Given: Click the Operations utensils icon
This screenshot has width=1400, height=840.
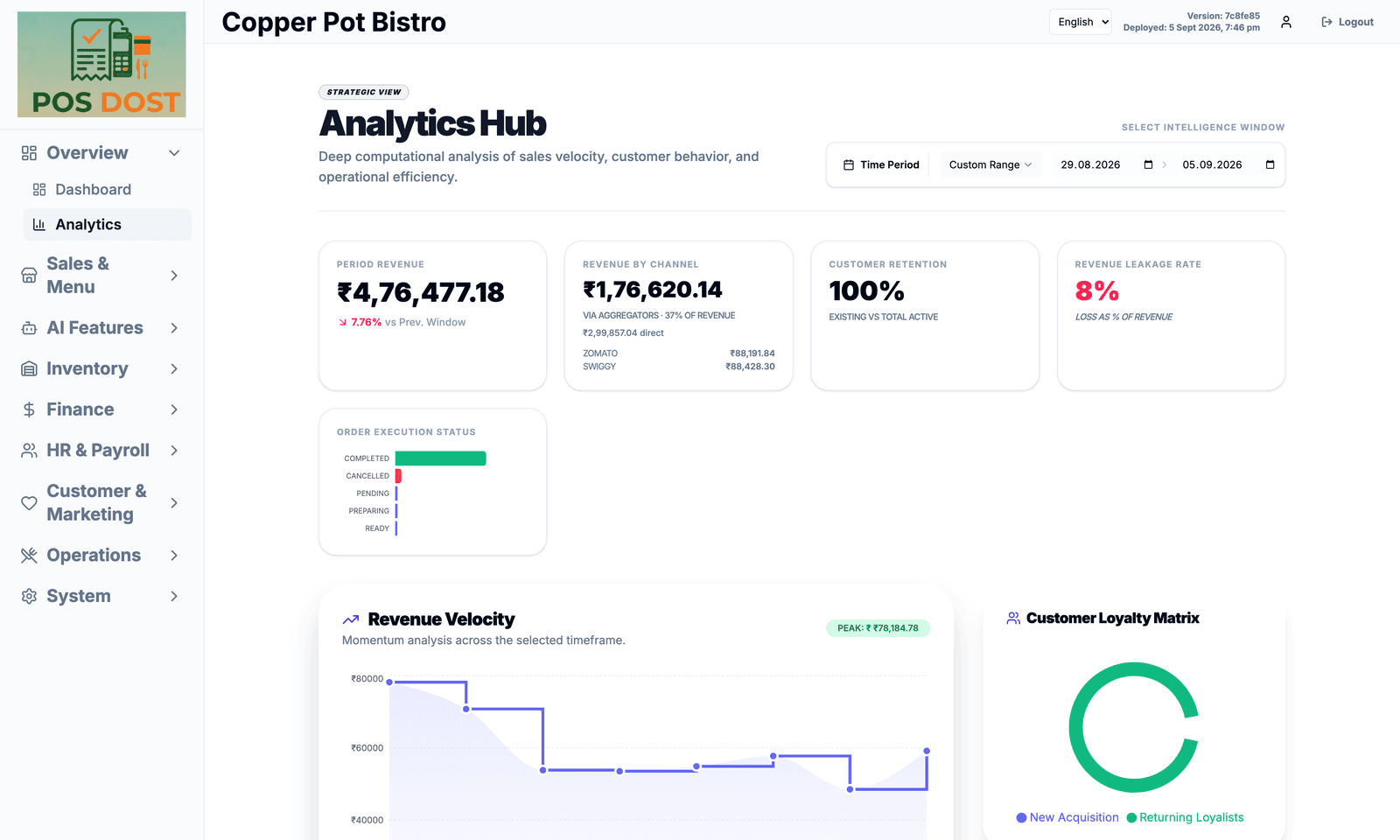Looking at the screenshot, I should click(29, 556).
